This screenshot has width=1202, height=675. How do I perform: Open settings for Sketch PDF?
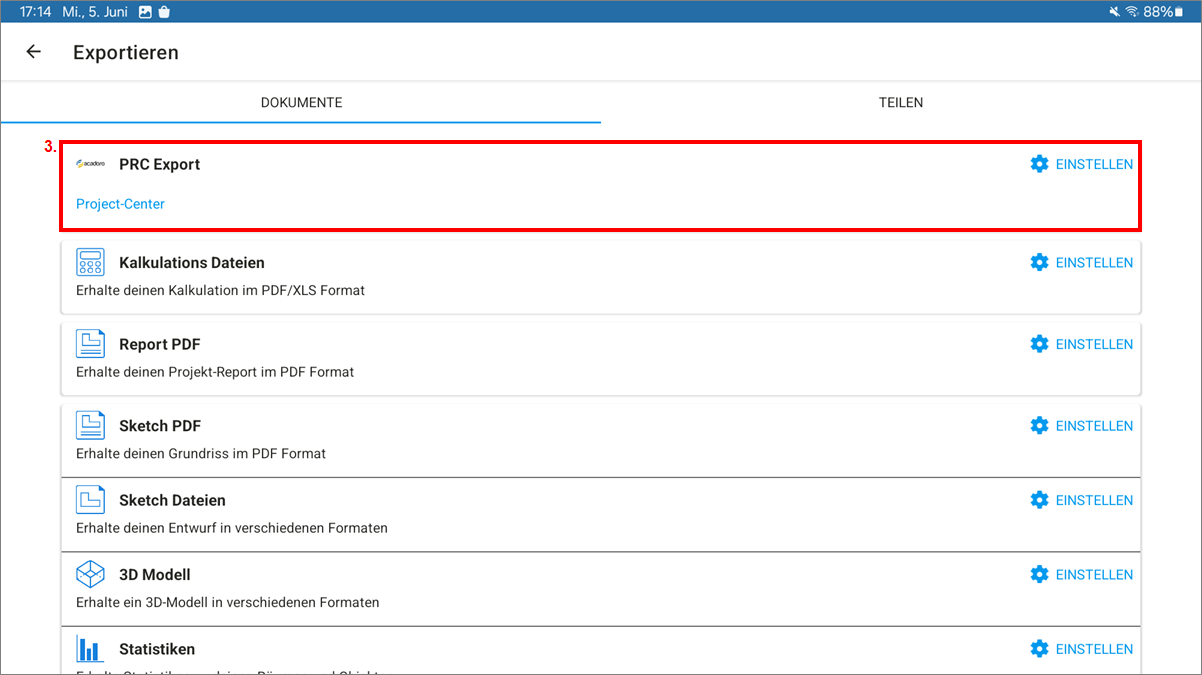click(1081, 426)
